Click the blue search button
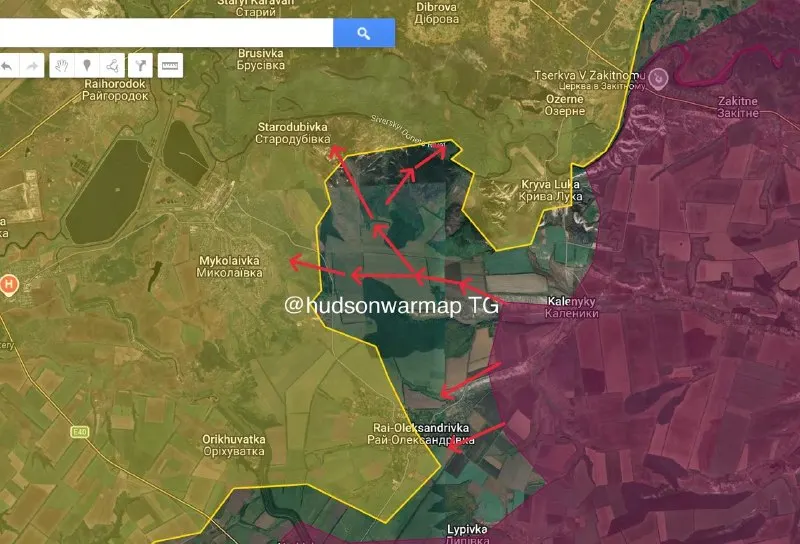The image size is (800, 544). [364, 33]
